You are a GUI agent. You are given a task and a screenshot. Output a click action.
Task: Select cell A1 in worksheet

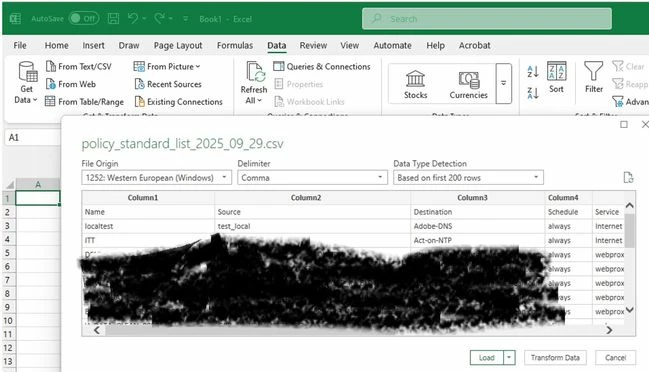38,198
